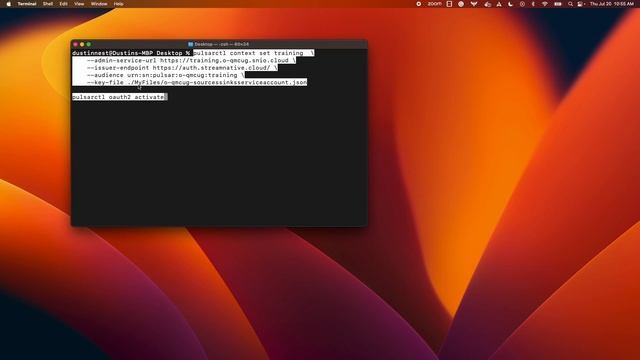Open the Do Not Disturb moon icon
The height and width of the screenshot is (360, 640).
[510, 4]
